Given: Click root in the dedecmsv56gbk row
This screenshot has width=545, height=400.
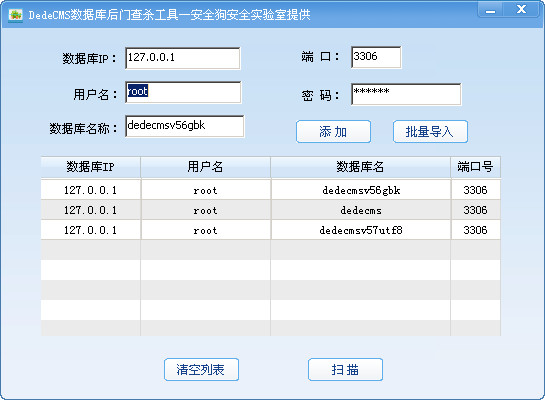Looking at the screenshot, I should tap(205, 190).
